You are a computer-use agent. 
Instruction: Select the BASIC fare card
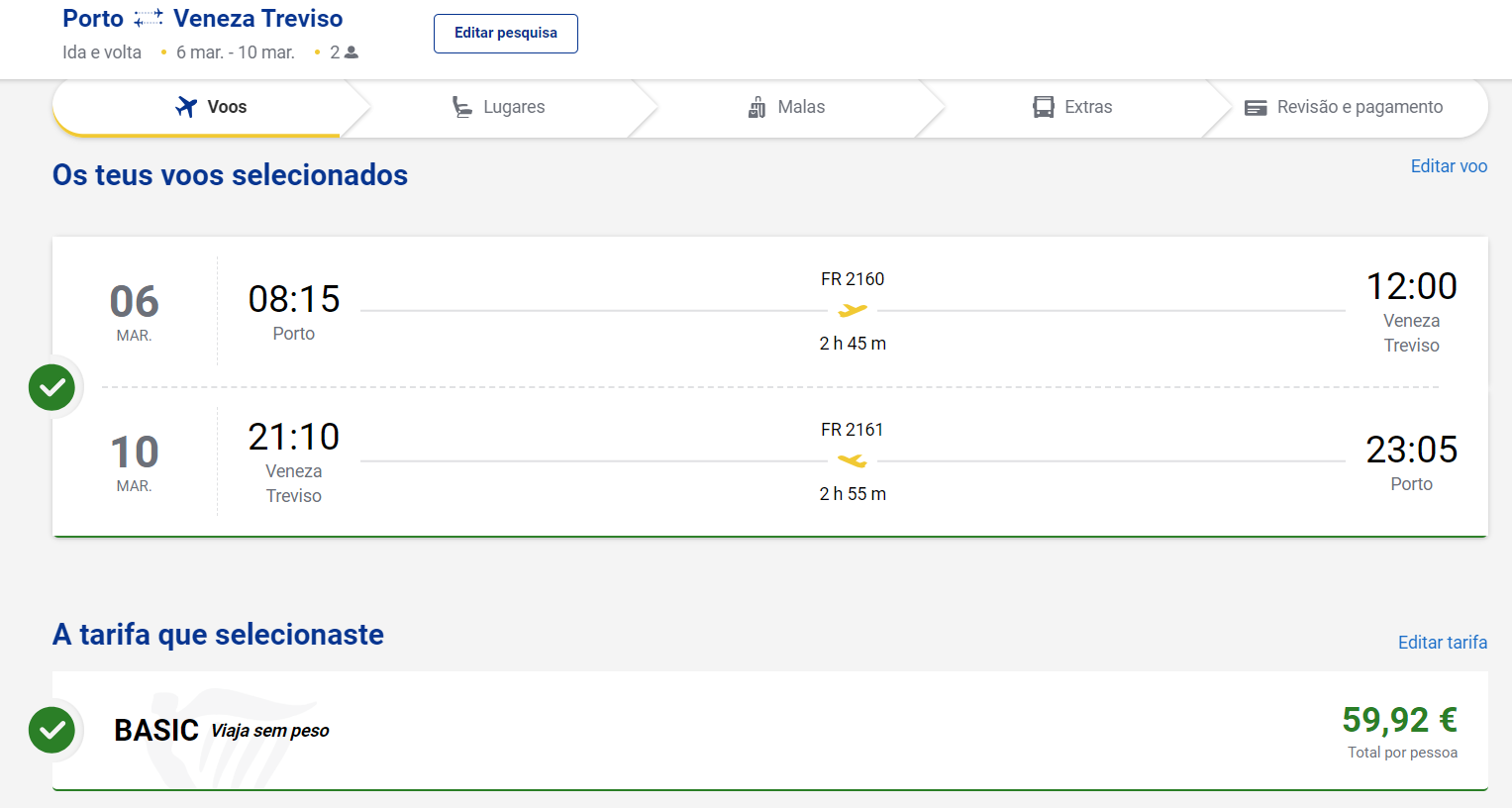pyautogui.click(x=770, y=731)
